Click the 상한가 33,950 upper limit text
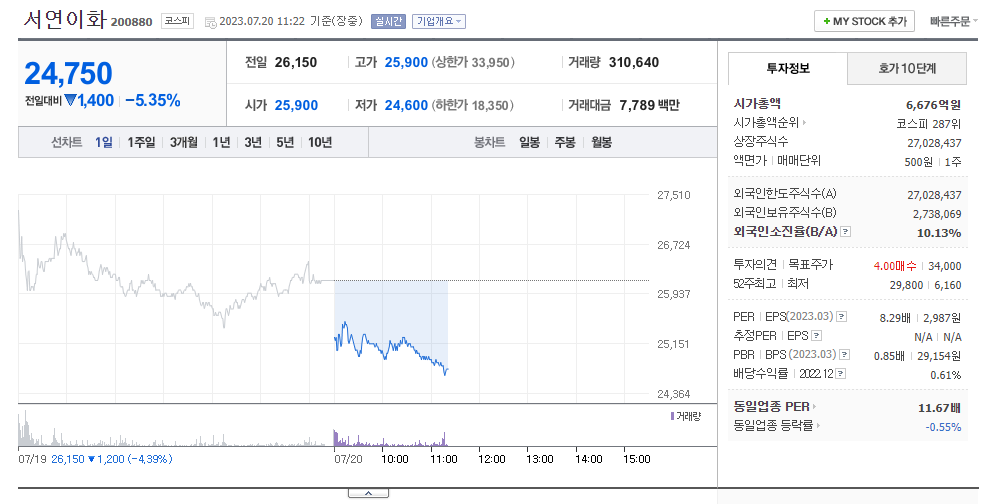 pyautogui.click(x=474, y=63)
